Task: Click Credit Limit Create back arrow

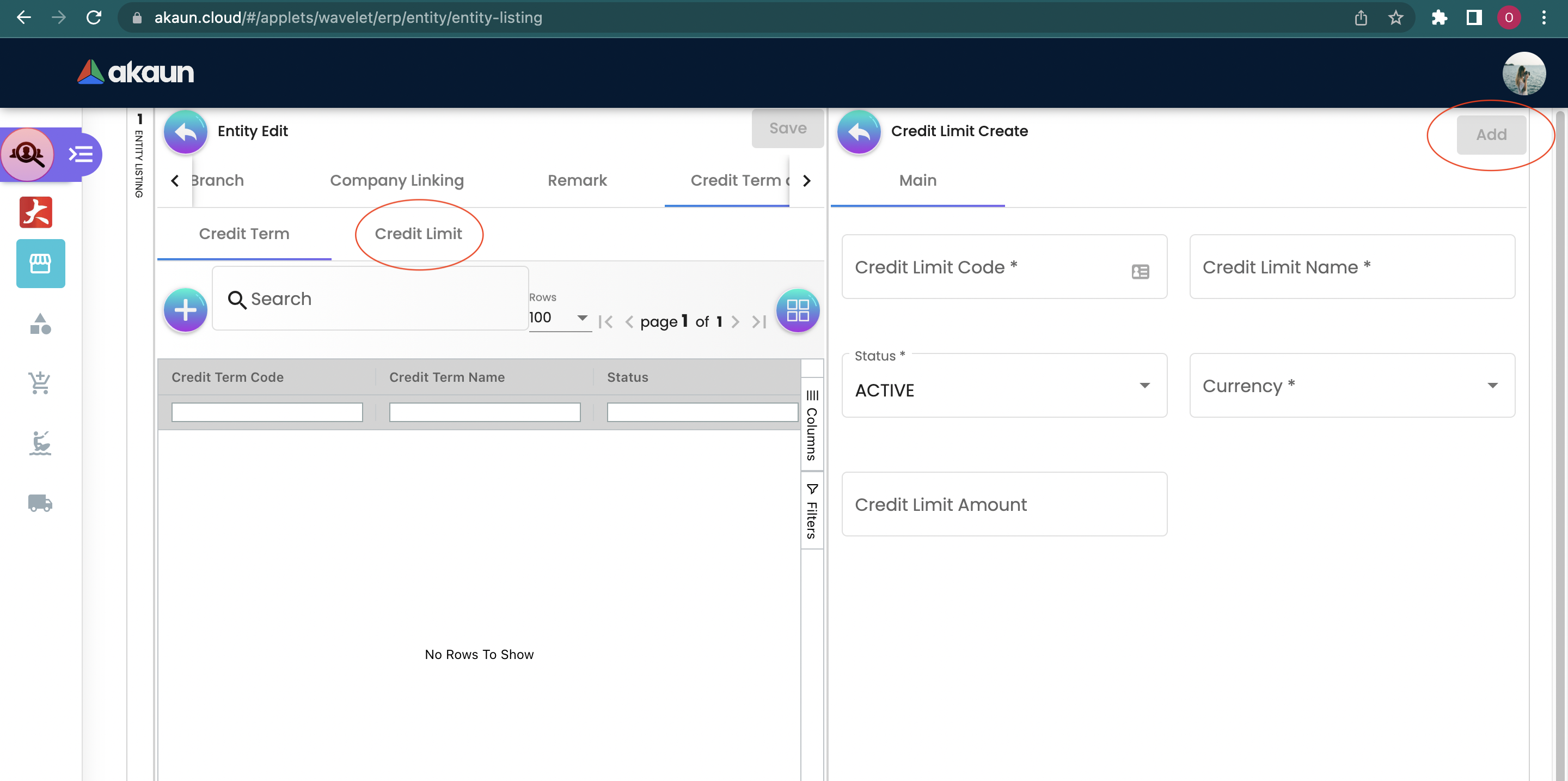Action: [x=859, y=131]
